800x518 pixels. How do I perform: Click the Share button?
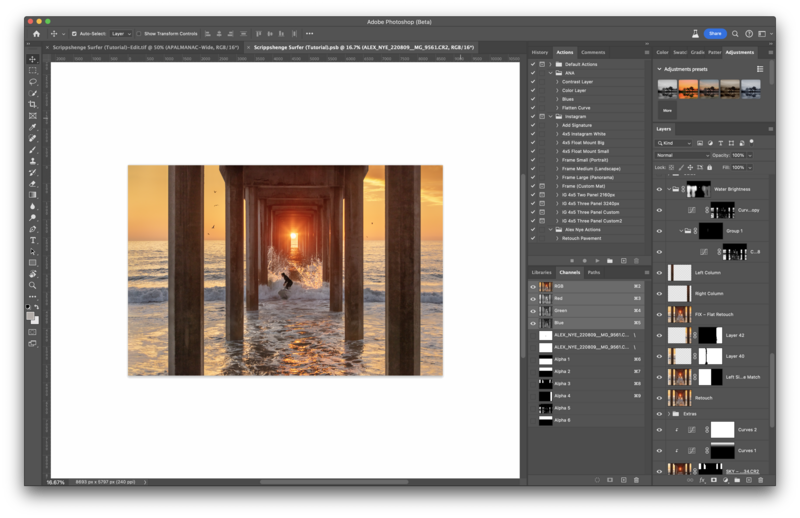[715, 34]
